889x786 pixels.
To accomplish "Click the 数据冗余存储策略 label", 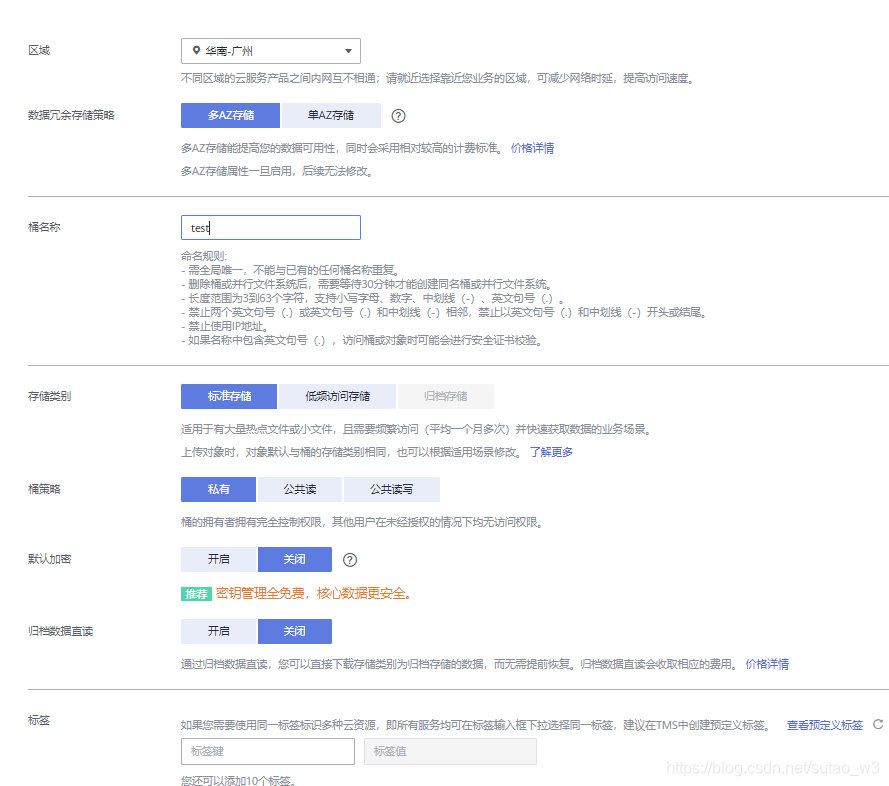I will (x=71, y=115).
